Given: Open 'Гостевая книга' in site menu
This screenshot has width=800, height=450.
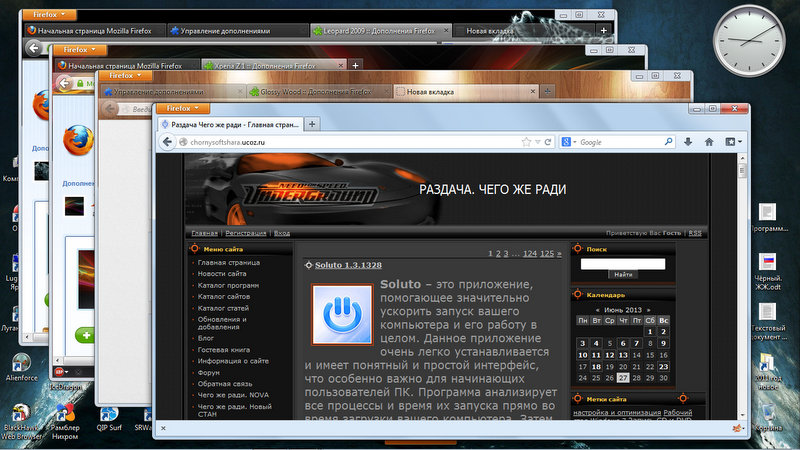Looking at the screenshot, I should pos(223,349).
